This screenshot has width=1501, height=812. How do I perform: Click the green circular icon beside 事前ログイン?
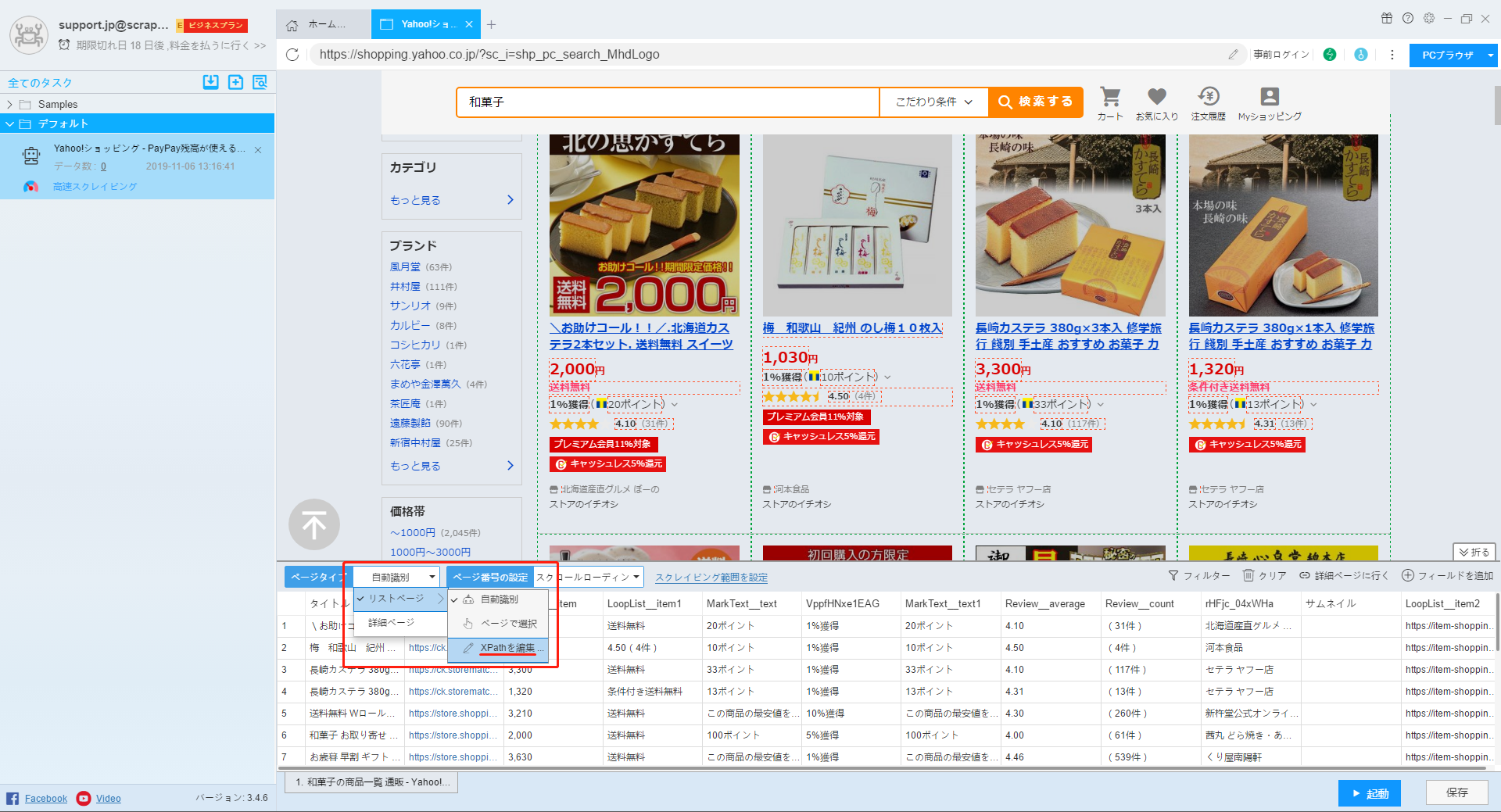coord(1330,55)
